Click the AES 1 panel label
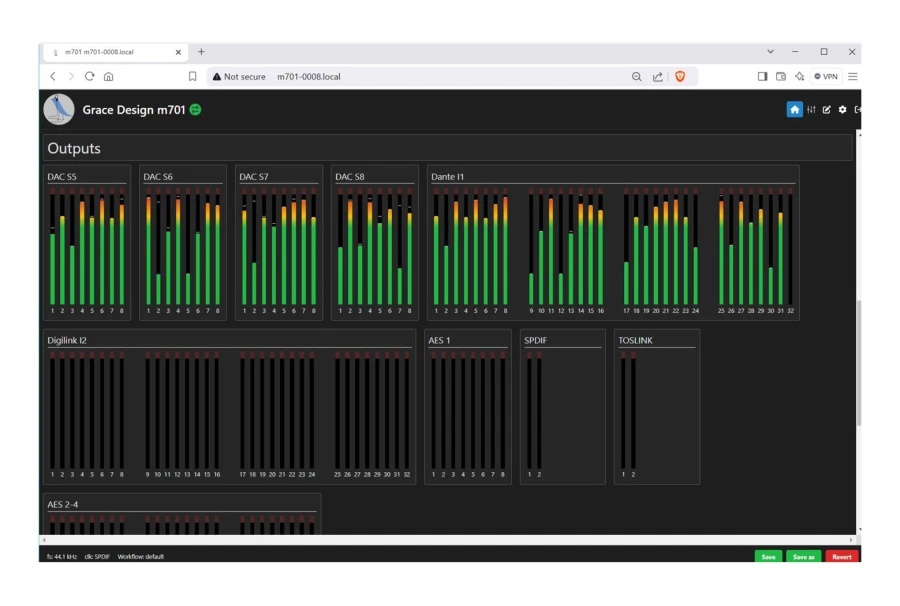Screen dimensions: 900x606 coord(439,340)
